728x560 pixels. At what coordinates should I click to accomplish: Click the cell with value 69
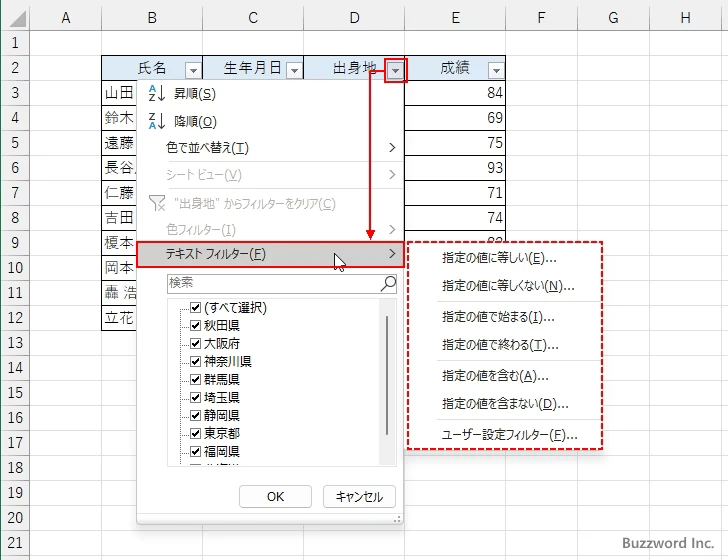click(455, 118)
